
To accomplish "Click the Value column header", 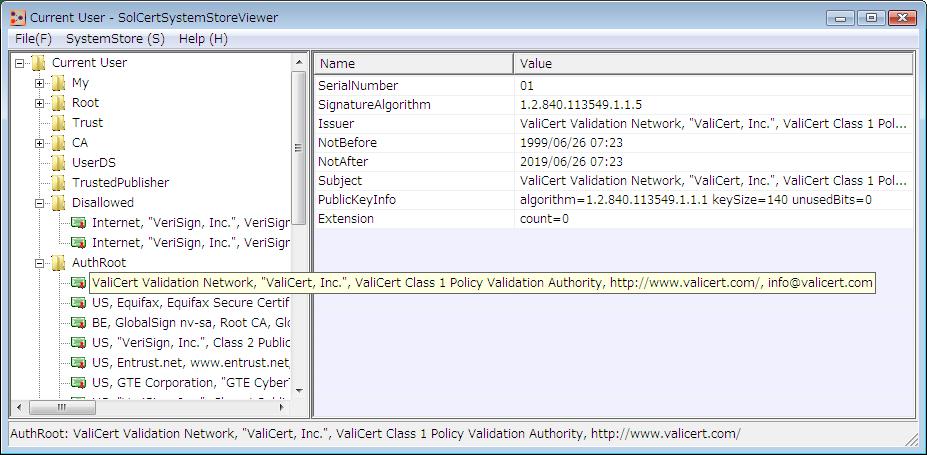I will point(714,64).
